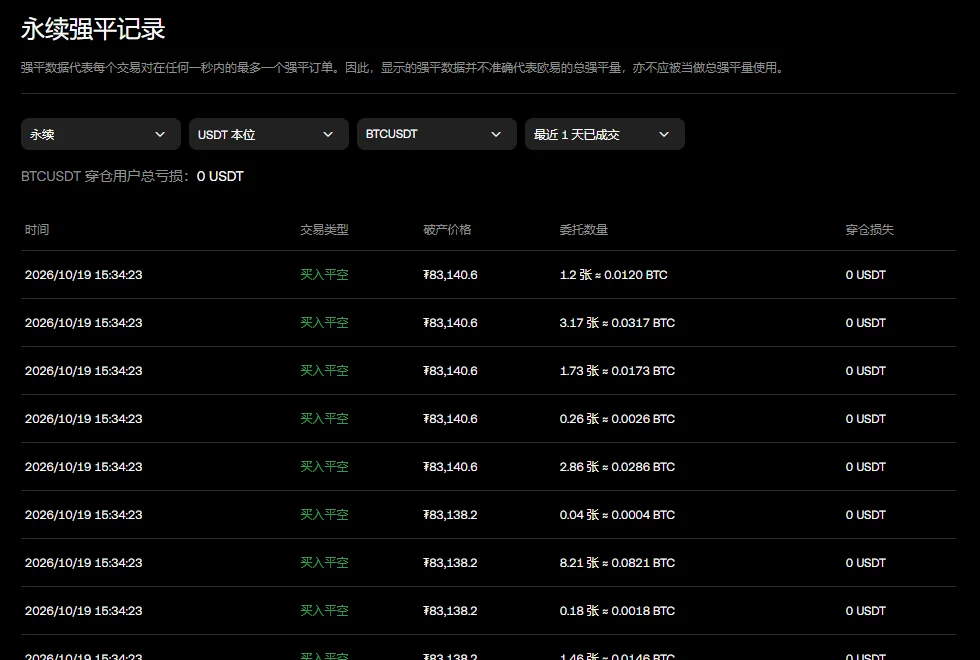This screenshot has height=660, width=980.
Task: Click 0 USDT loss in the 0.18 张 row
Action: (x=866, y=611)
